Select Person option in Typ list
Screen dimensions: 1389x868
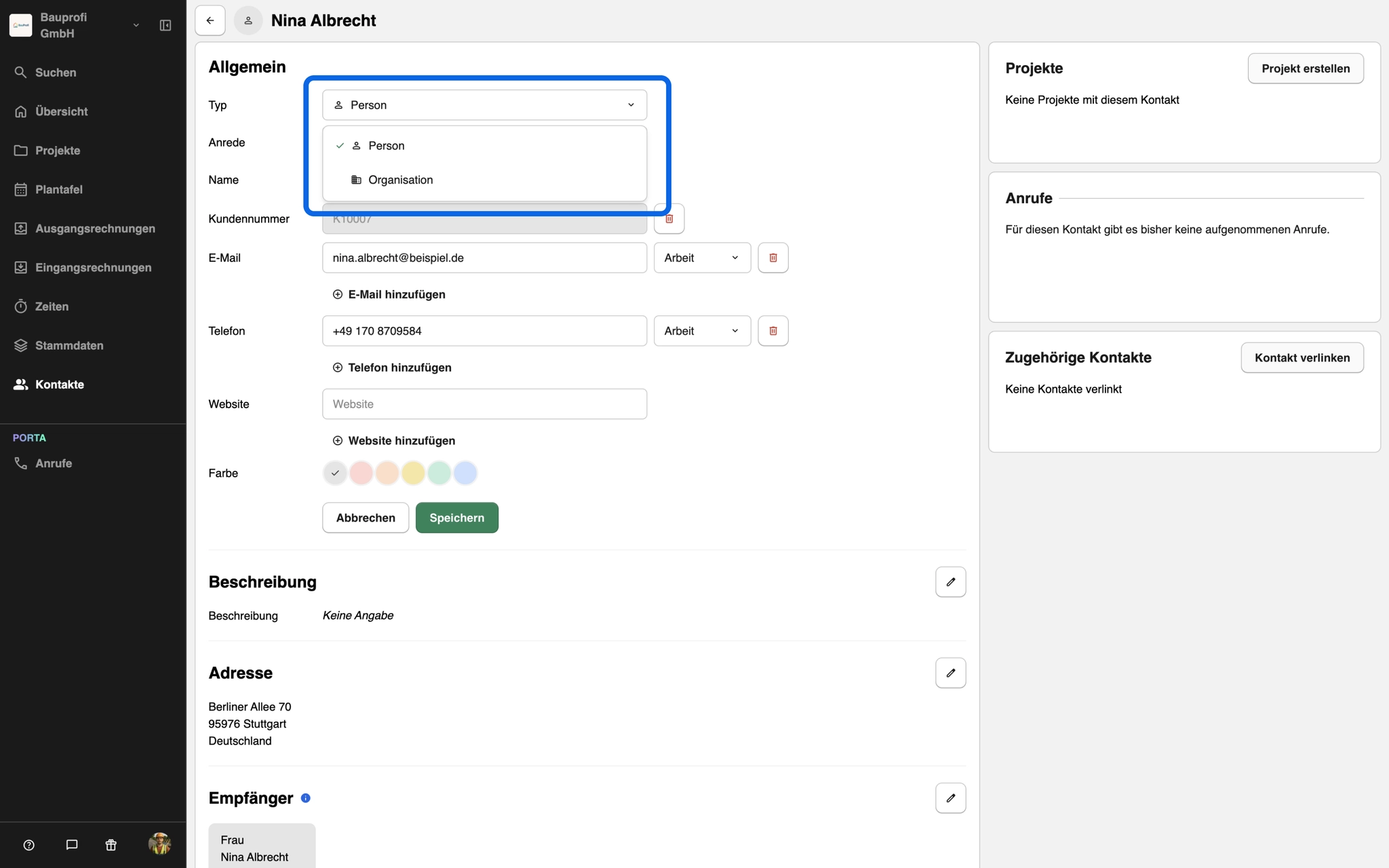[x=386, y=146]
